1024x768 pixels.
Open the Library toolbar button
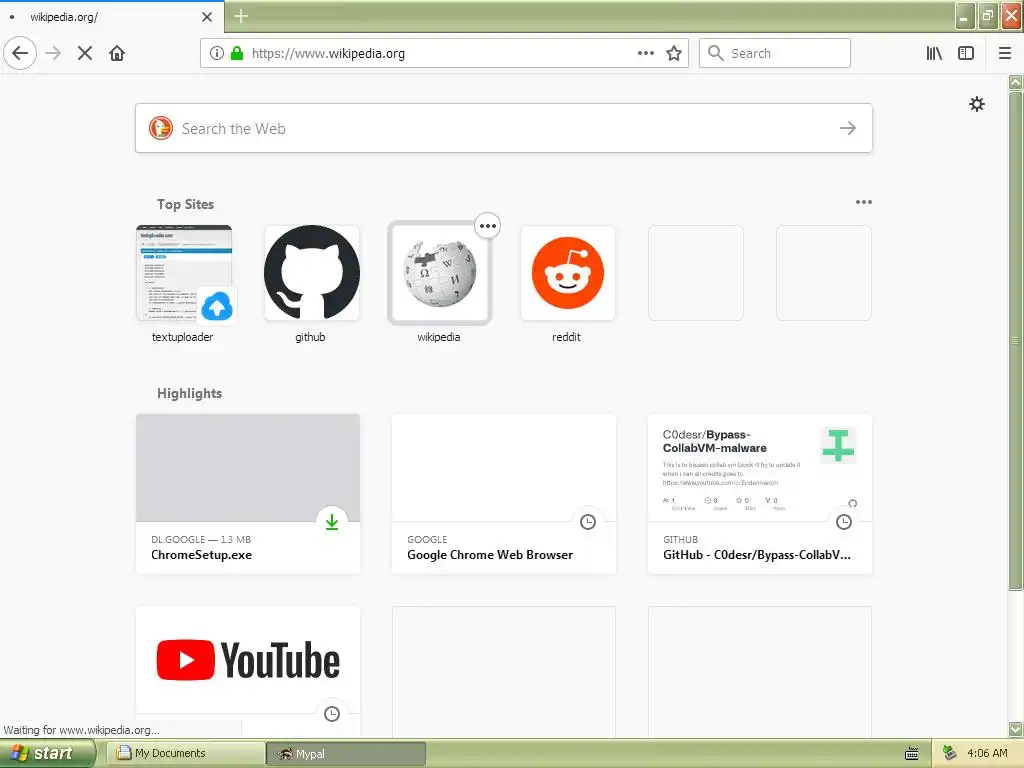(x=934, y=53)
